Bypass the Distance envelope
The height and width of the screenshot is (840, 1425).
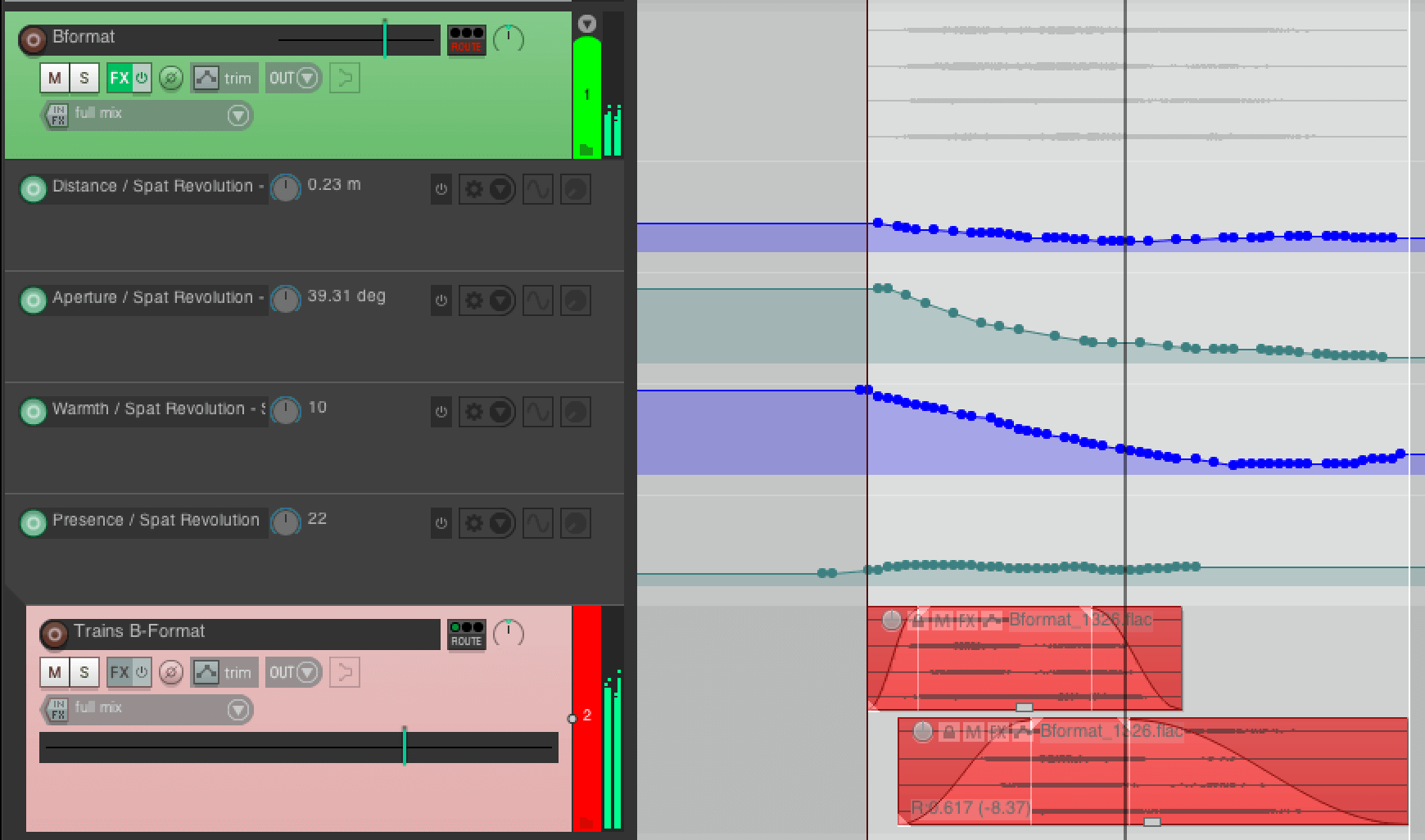pyautogui.click(x=441, y=190)
